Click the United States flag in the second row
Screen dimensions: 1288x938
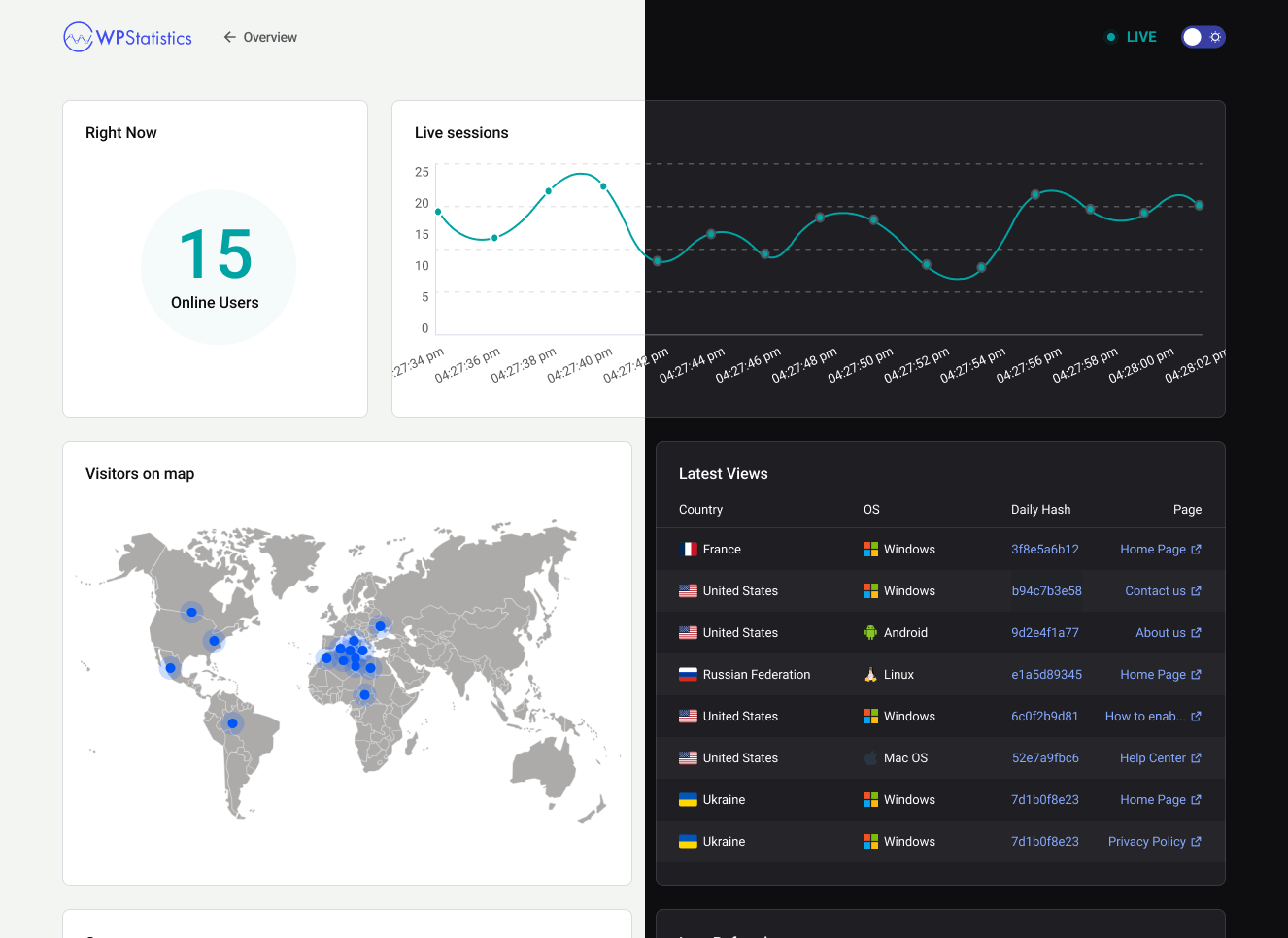tap(686, 590)
